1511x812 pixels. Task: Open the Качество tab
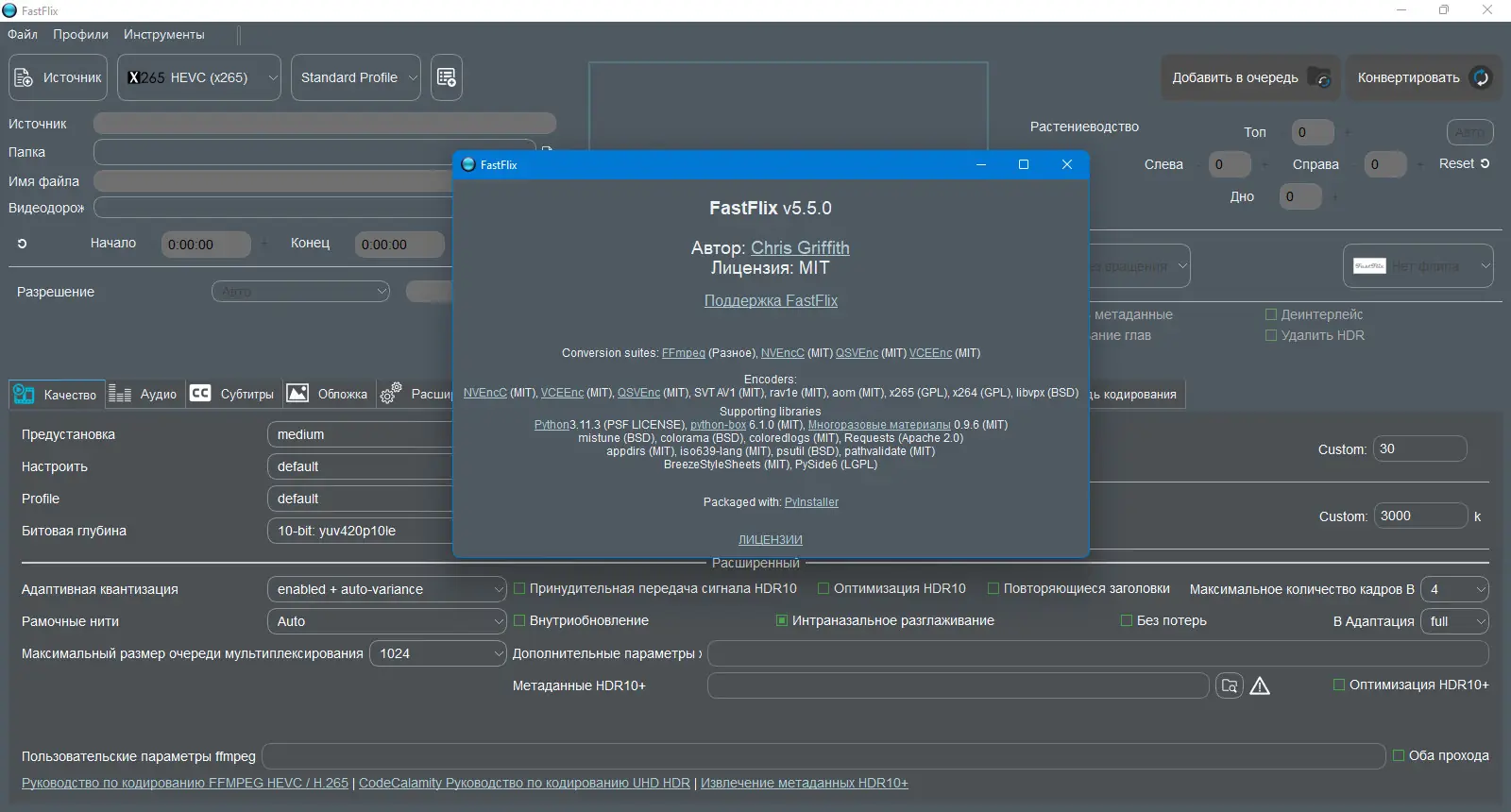57,394
